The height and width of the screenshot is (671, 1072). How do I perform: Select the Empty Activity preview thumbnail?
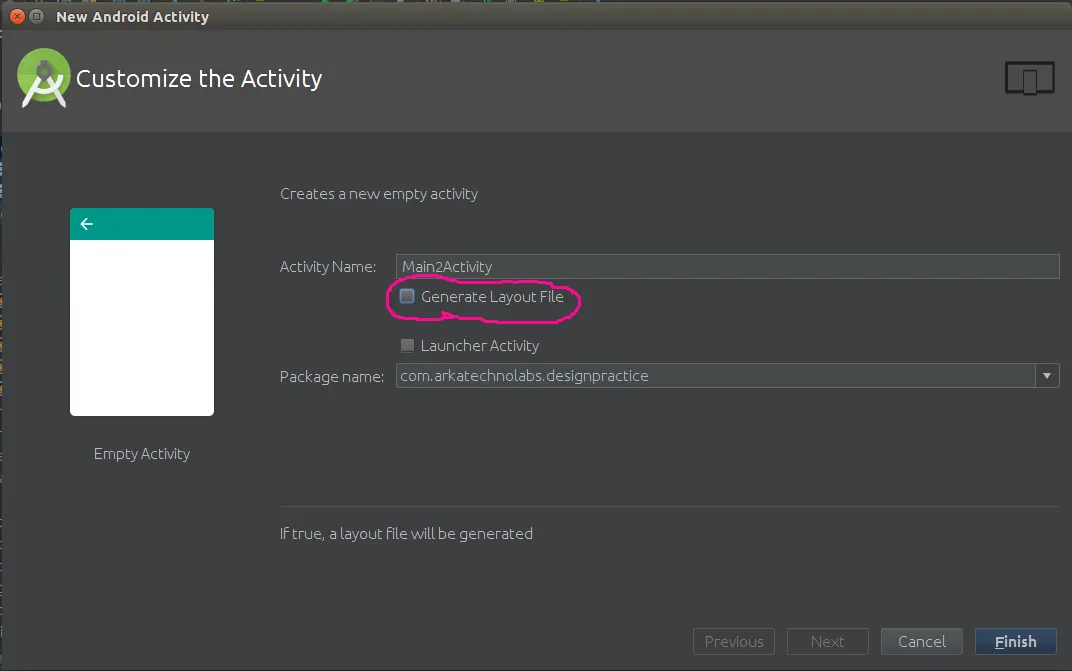(142, 312)
